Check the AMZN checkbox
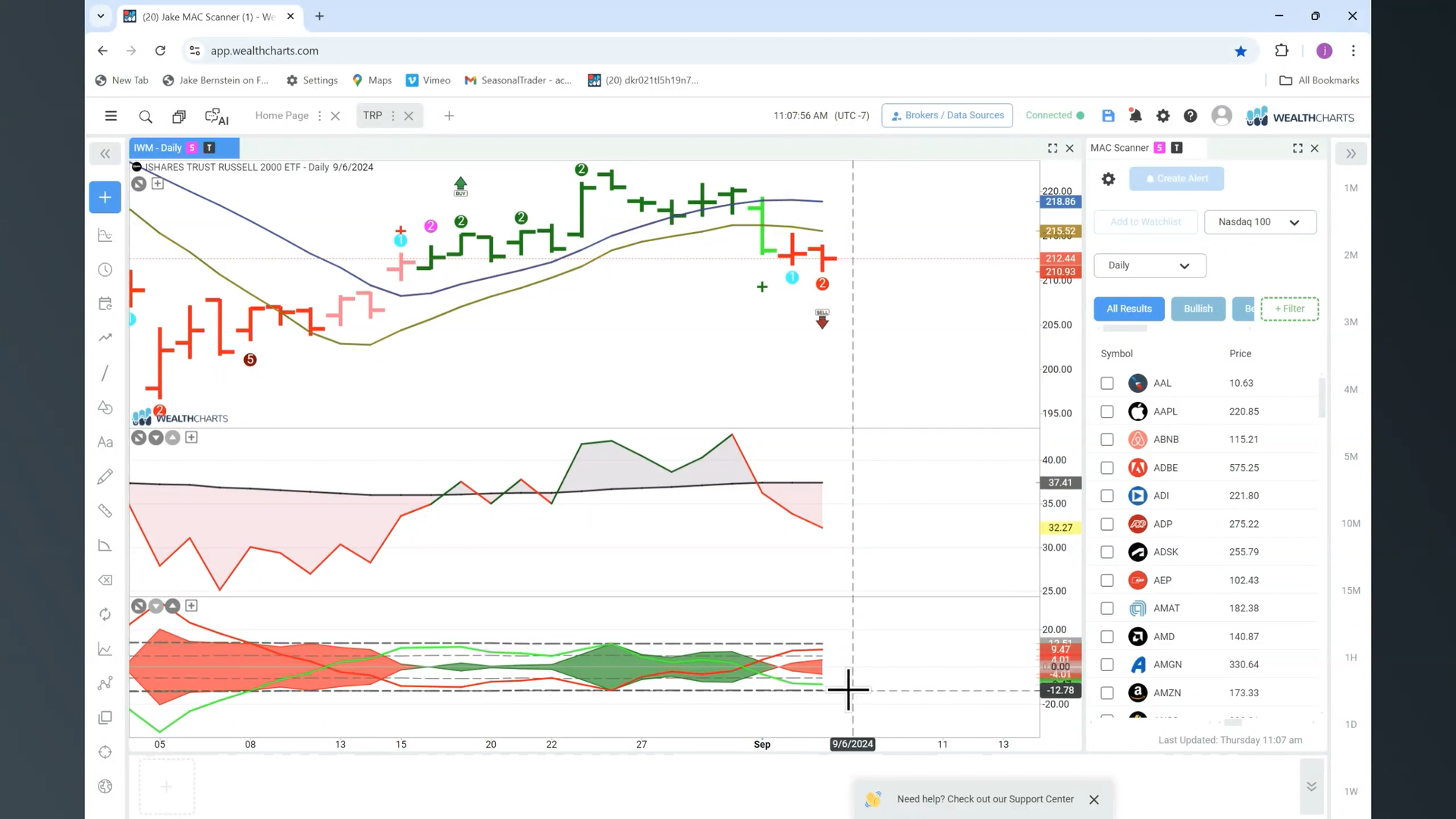 click(x=1107, y=693)
